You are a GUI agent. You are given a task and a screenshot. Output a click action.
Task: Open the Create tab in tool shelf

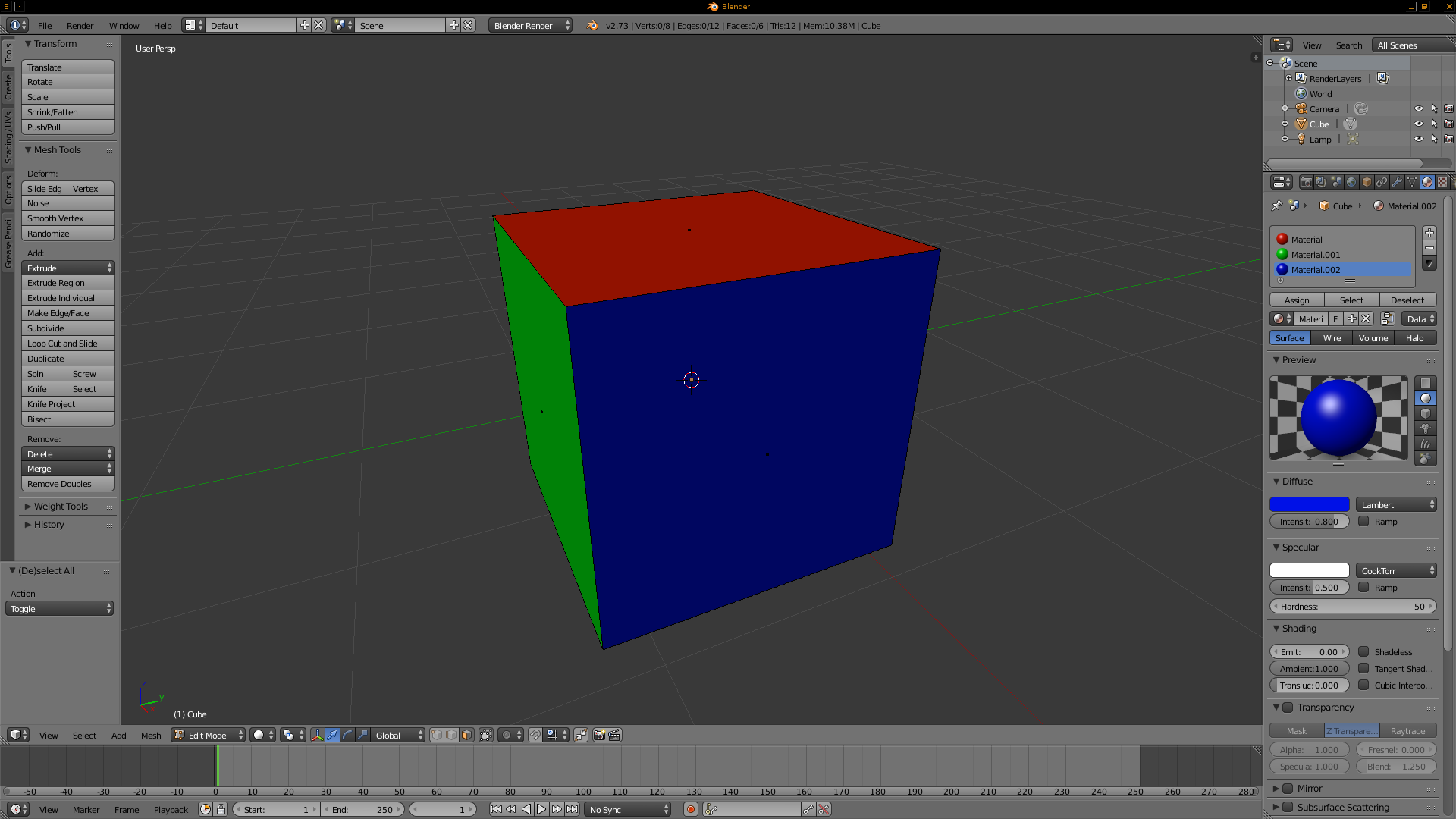(x=8, y=86)
